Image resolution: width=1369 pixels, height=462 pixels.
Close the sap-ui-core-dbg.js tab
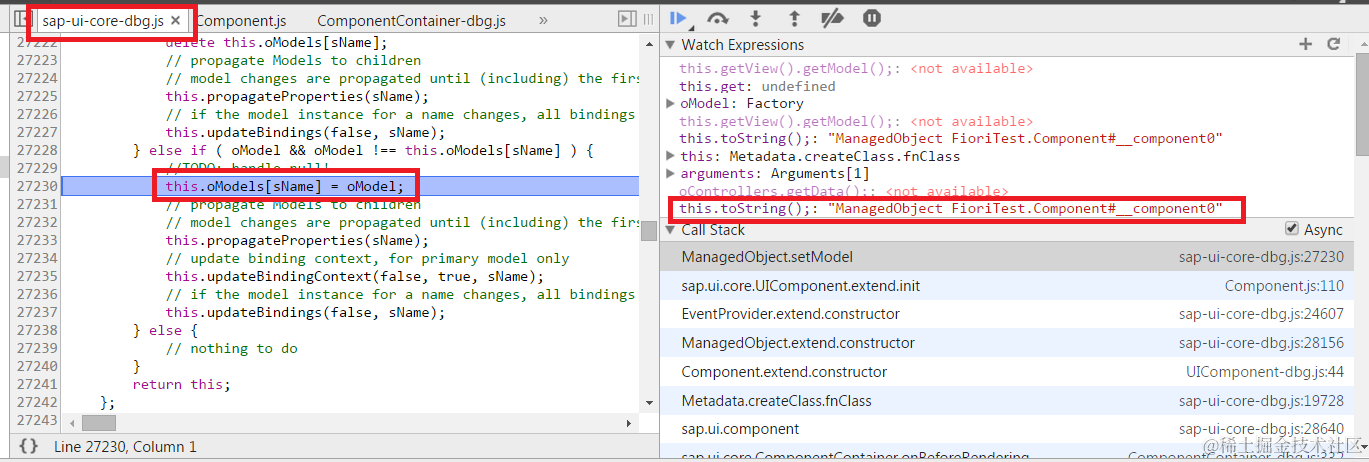pos(176,20)
